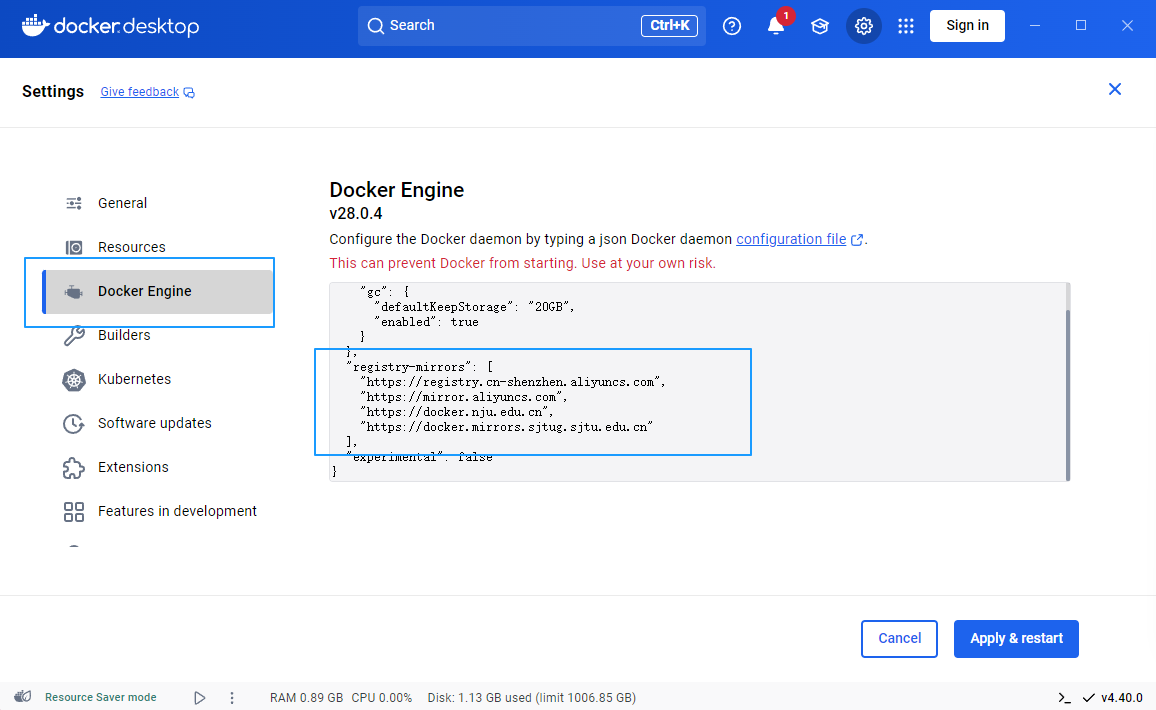Click the Docker Desktop whale logo
This screenshot has height=710, width=1156.
click(35, 25)
